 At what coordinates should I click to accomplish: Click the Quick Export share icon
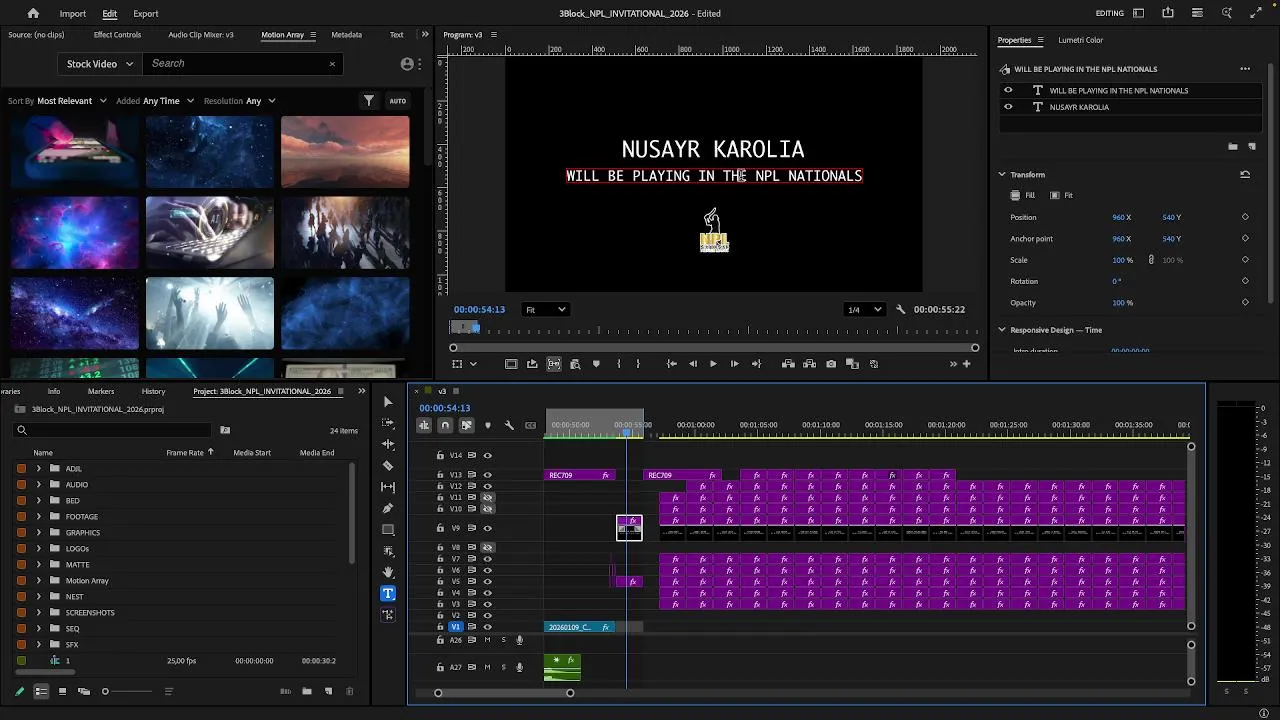tap(1168, 13)
